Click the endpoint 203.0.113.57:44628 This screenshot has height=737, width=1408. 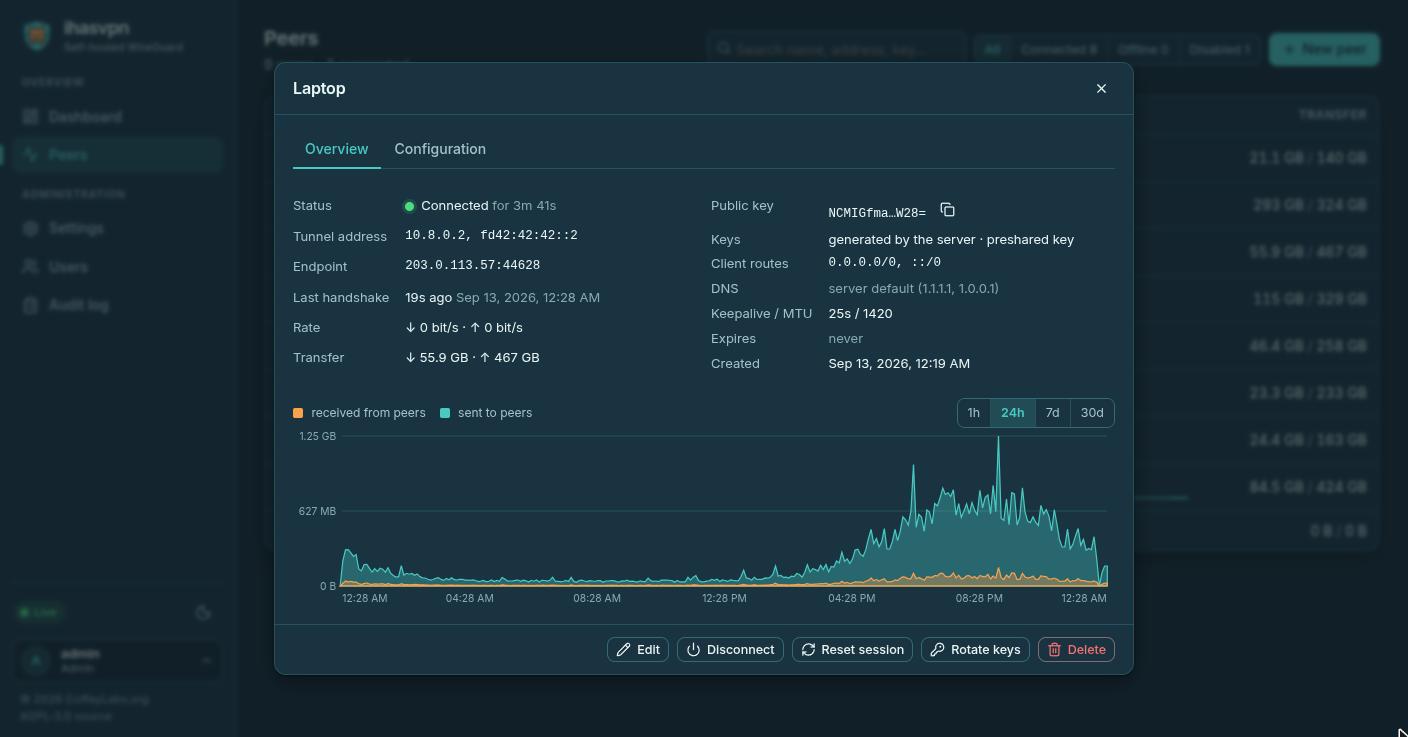[472, 265]
